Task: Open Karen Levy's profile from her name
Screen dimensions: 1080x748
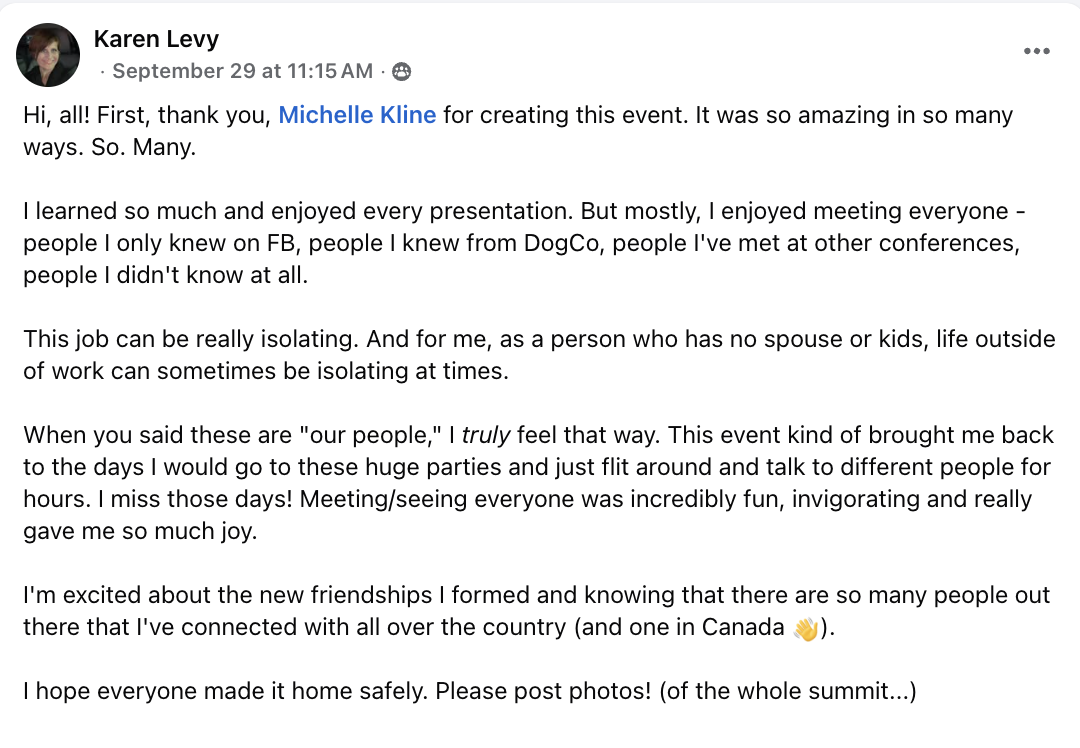Action: tap(156, 39)
